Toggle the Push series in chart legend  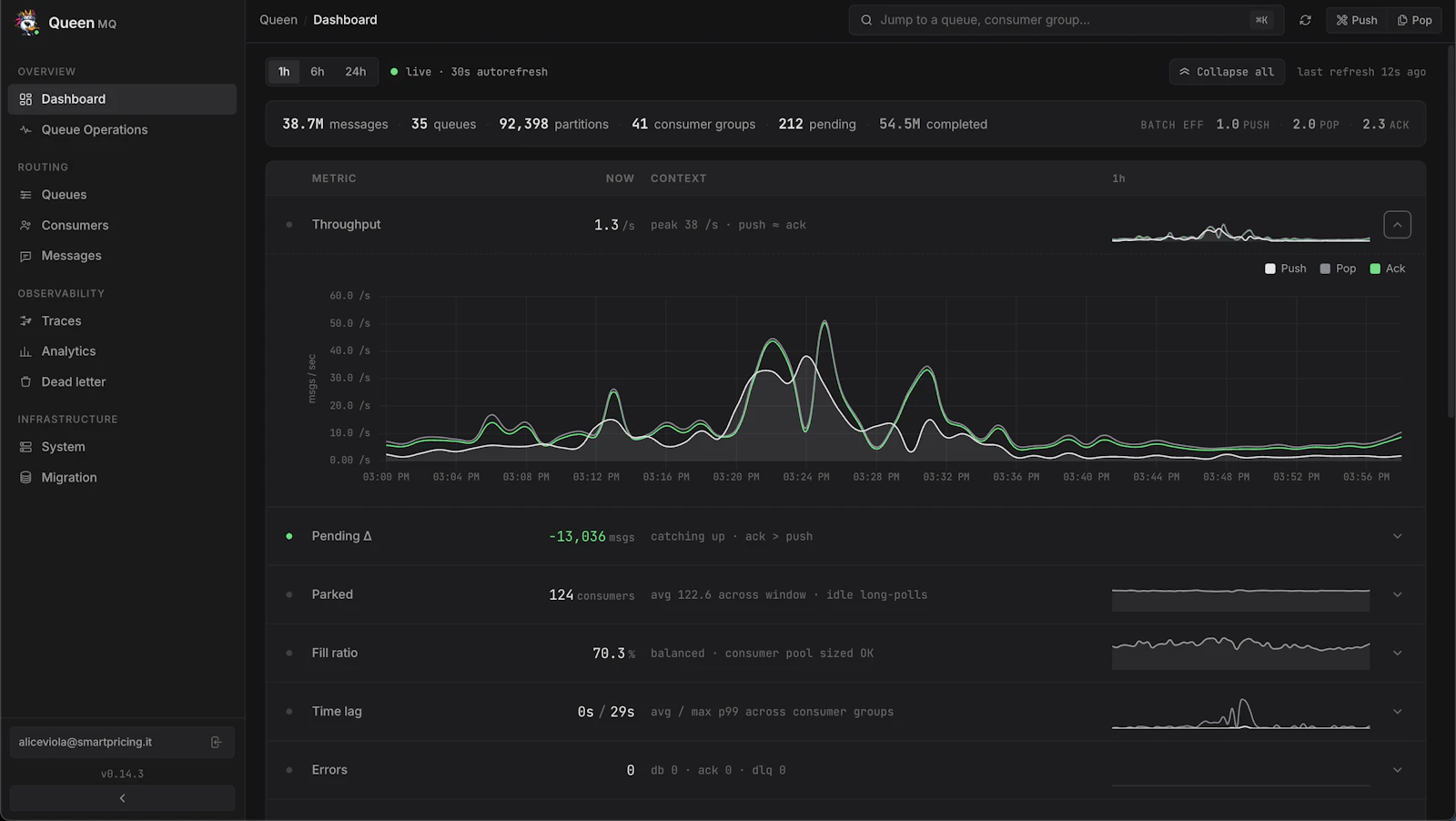pyautogui.click(x=1286, y=269)
